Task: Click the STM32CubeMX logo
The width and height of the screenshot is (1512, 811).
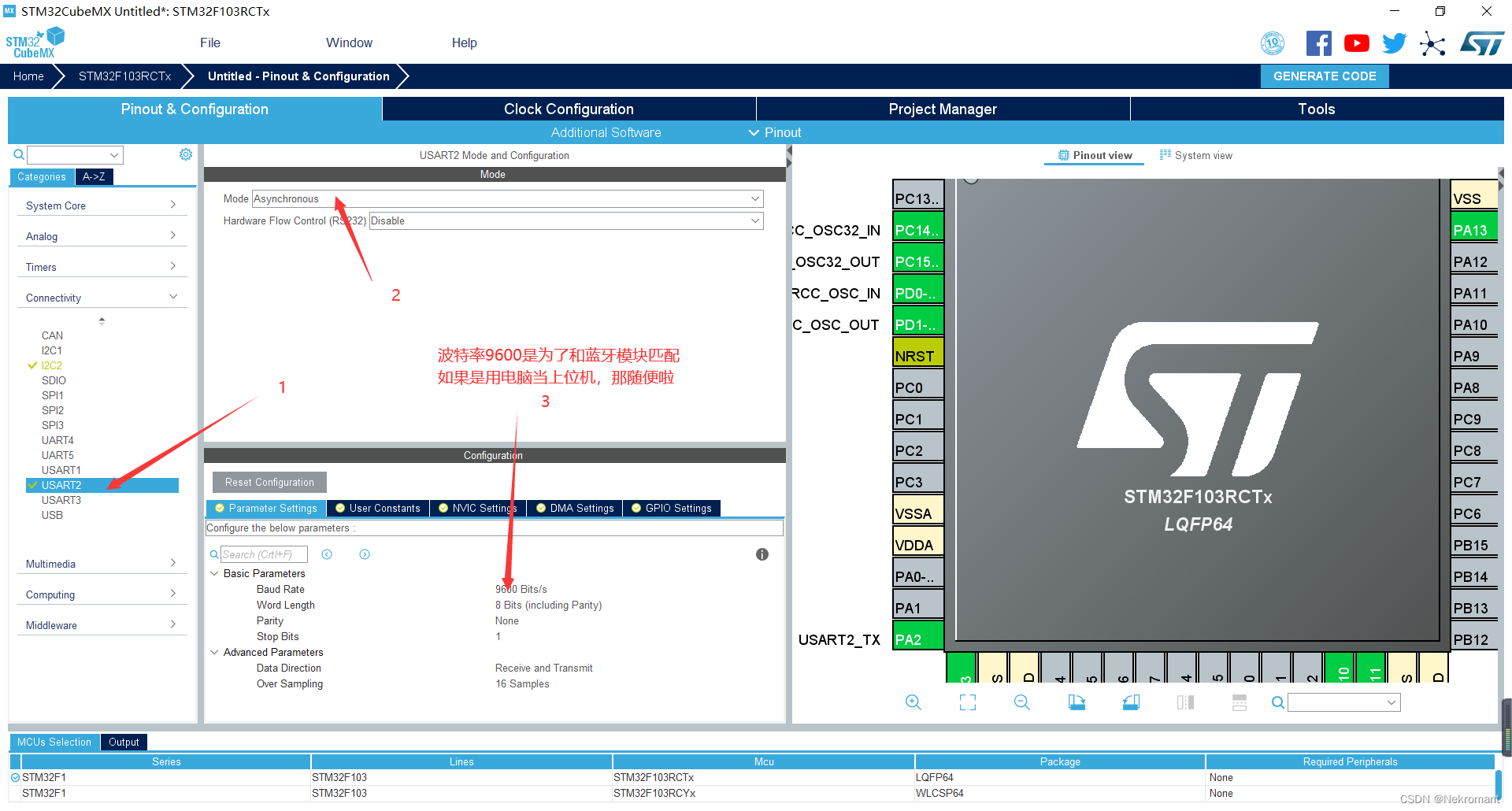Action: 35,43
